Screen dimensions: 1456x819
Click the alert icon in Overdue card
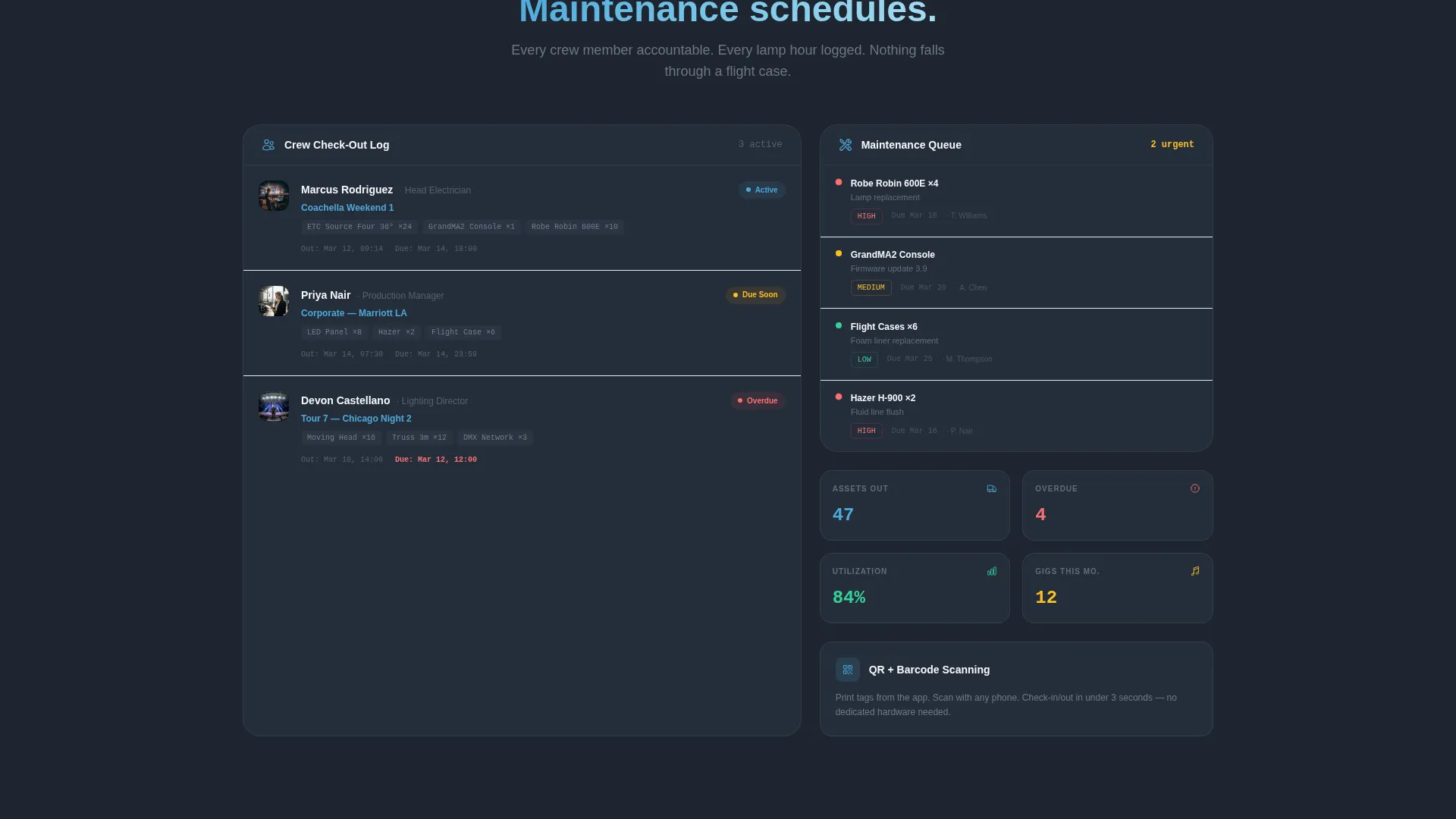[1195, 489]
